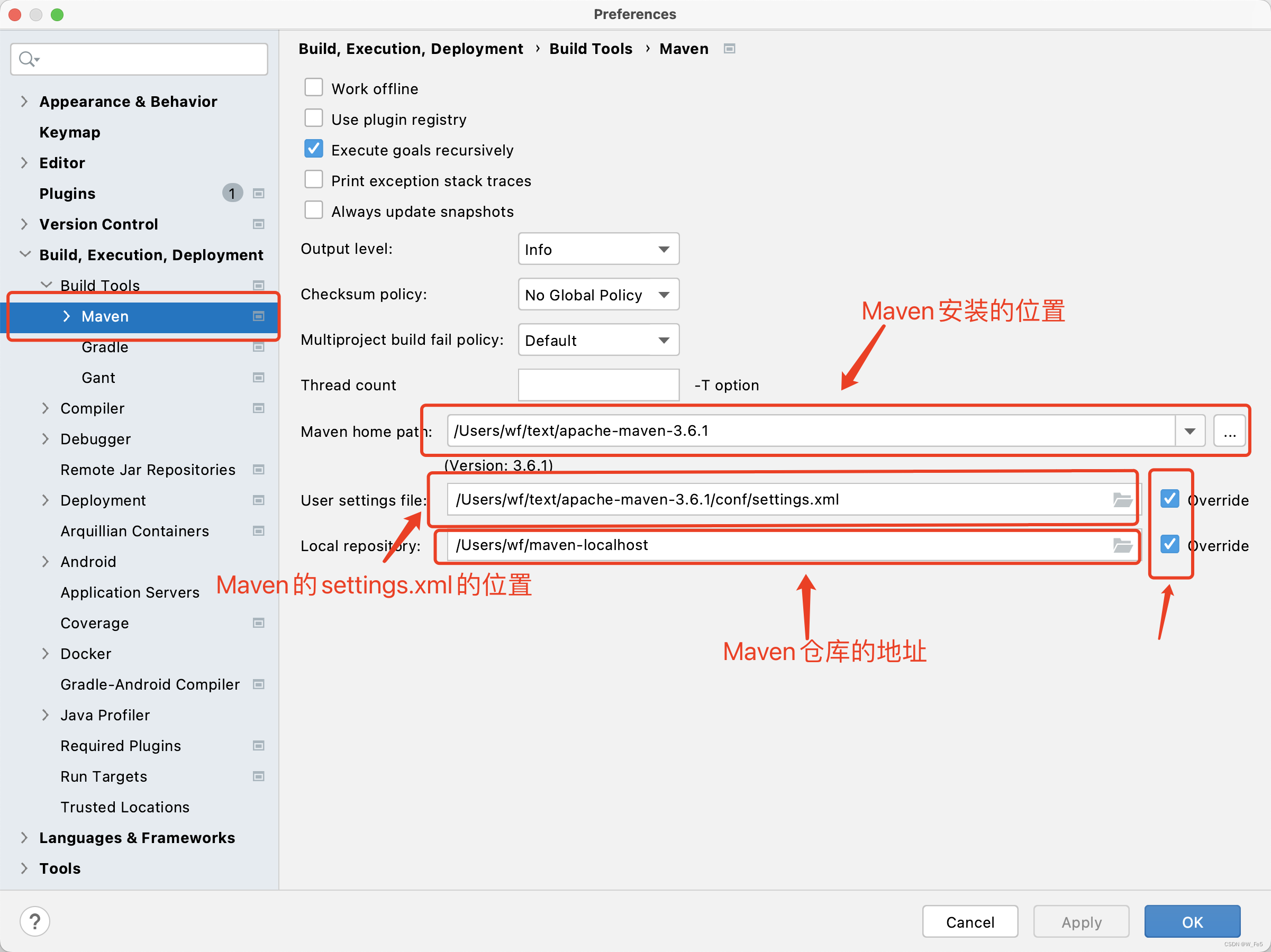Click folder icon in User settings file field
The height and width of the screenshot is (952, 1271).
coord(1122,500)
